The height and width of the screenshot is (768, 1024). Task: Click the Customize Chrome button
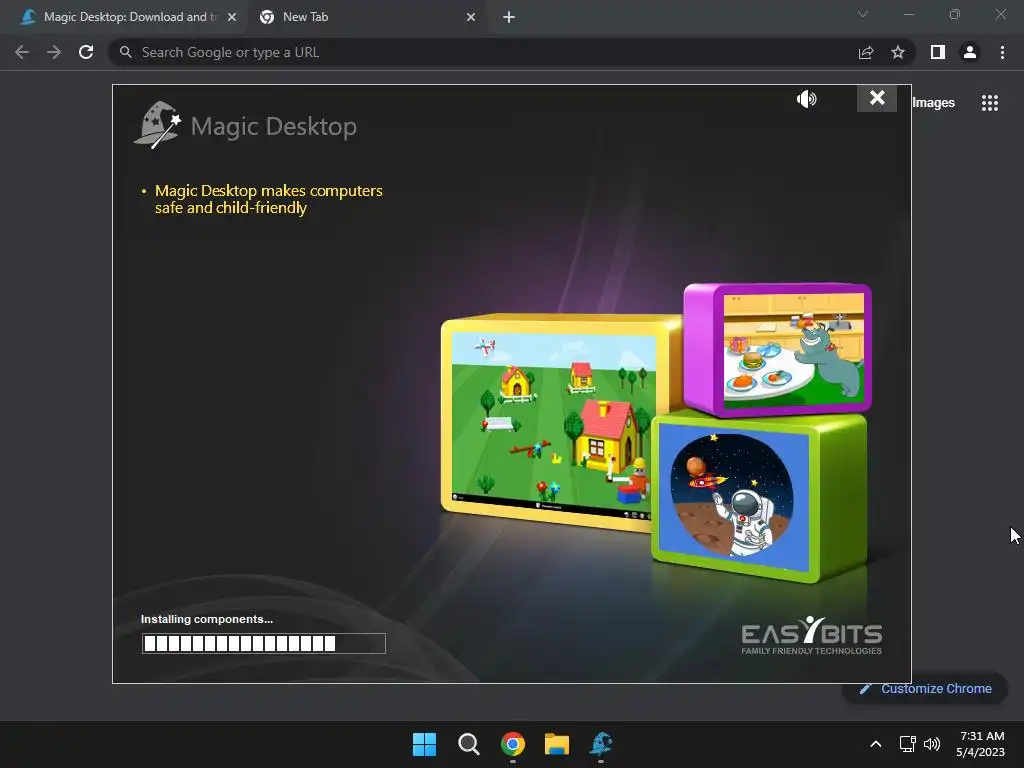(x=925, y=688)
